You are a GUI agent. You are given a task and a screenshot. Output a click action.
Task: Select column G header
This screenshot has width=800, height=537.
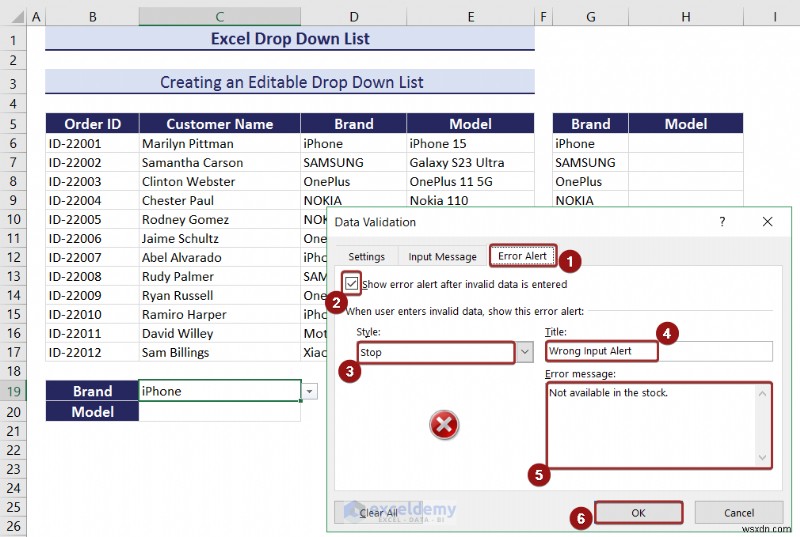(x=590, y=17)
